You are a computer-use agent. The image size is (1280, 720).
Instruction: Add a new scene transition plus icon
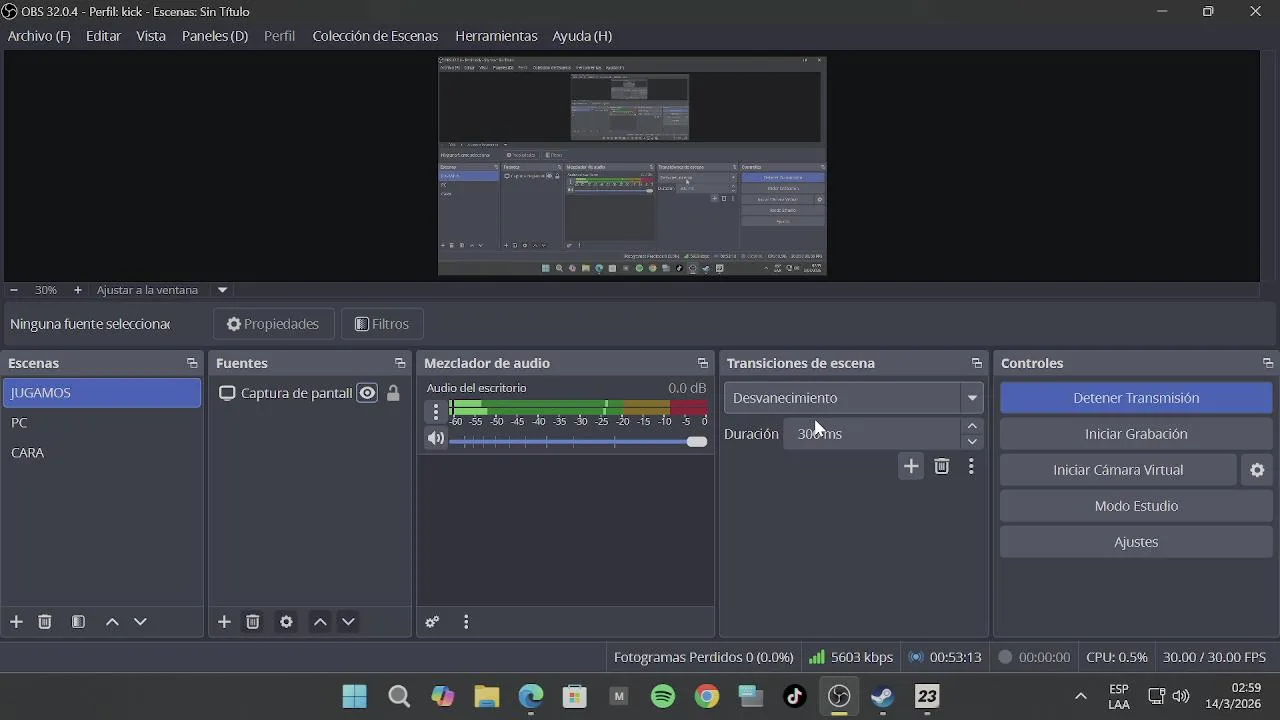point(911,466)
